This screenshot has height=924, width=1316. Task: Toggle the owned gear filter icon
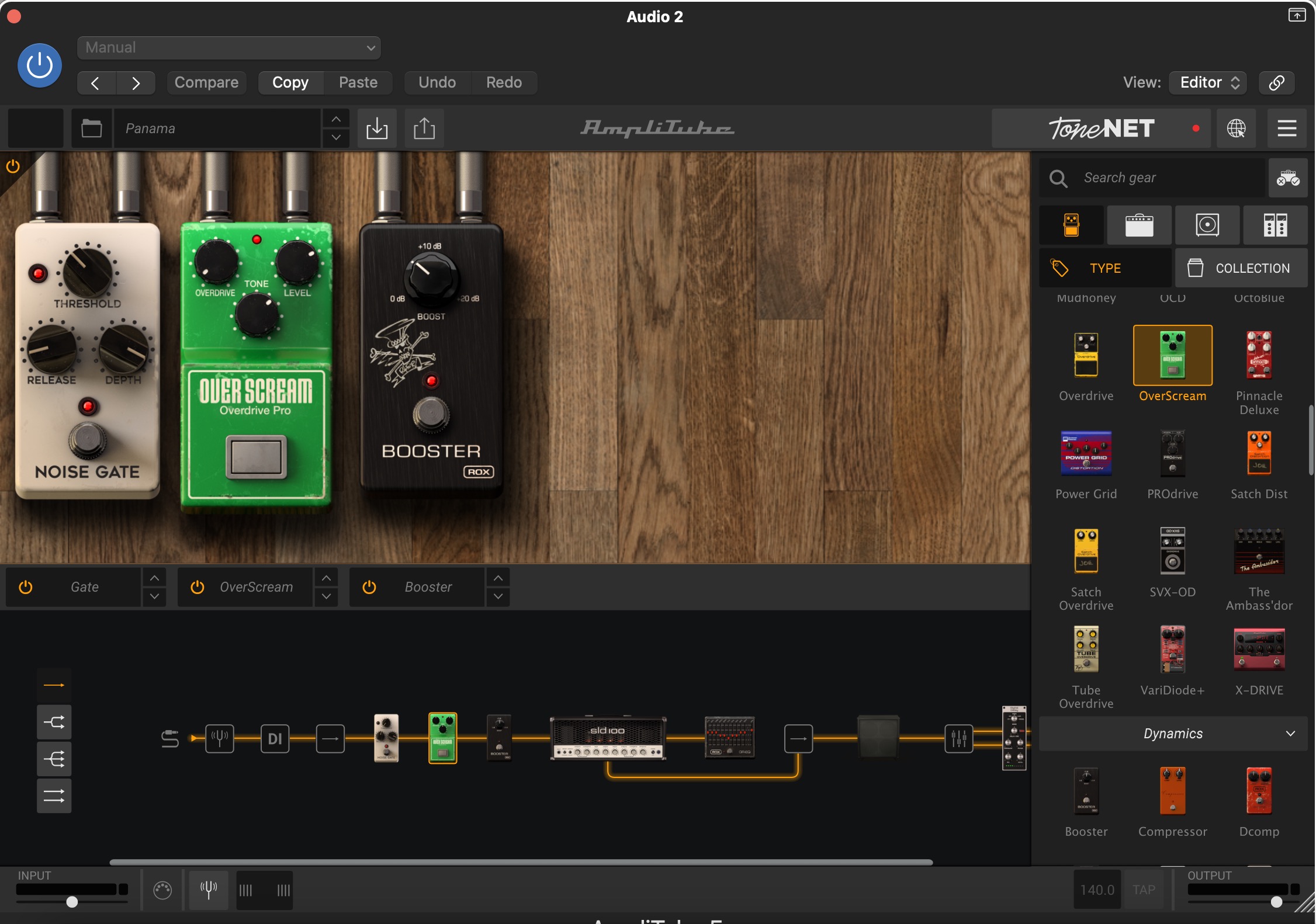1288,178
